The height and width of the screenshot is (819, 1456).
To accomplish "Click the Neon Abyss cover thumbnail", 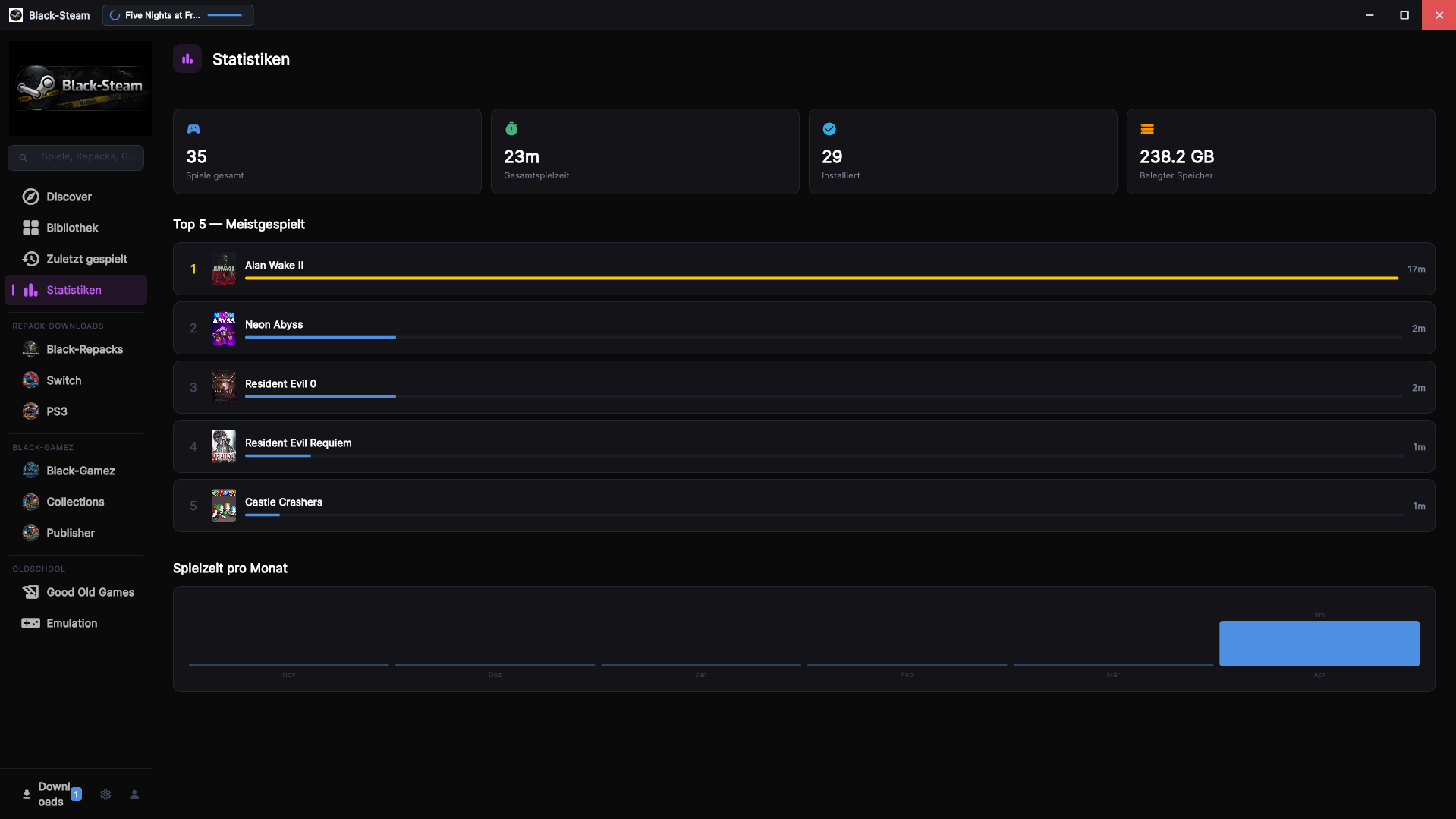I will [x=224, y=328].
